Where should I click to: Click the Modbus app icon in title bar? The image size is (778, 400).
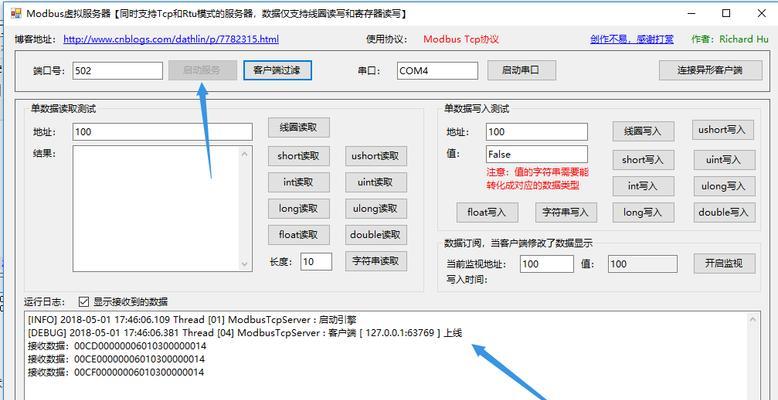(x=16, y=13)
